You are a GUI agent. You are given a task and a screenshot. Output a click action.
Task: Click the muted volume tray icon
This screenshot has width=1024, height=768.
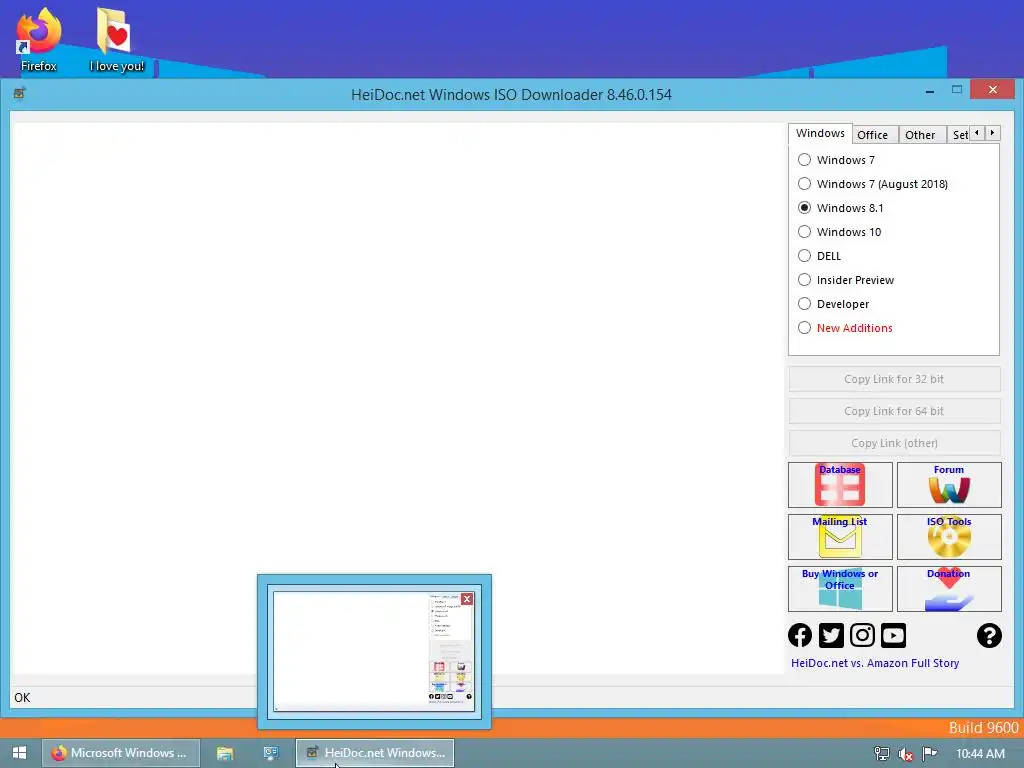[x=906, y=754]
